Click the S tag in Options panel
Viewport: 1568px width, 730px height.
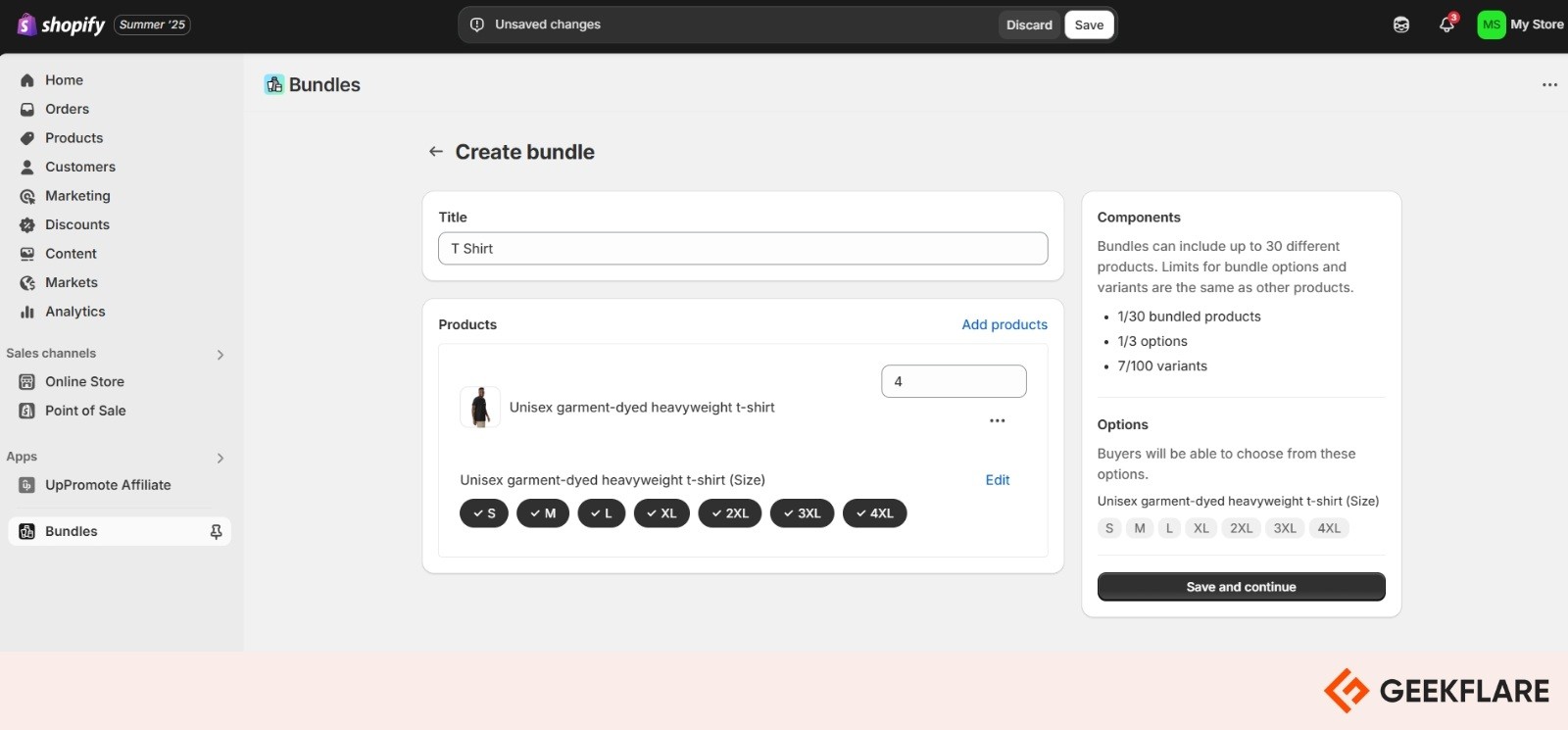(1109, 529)
